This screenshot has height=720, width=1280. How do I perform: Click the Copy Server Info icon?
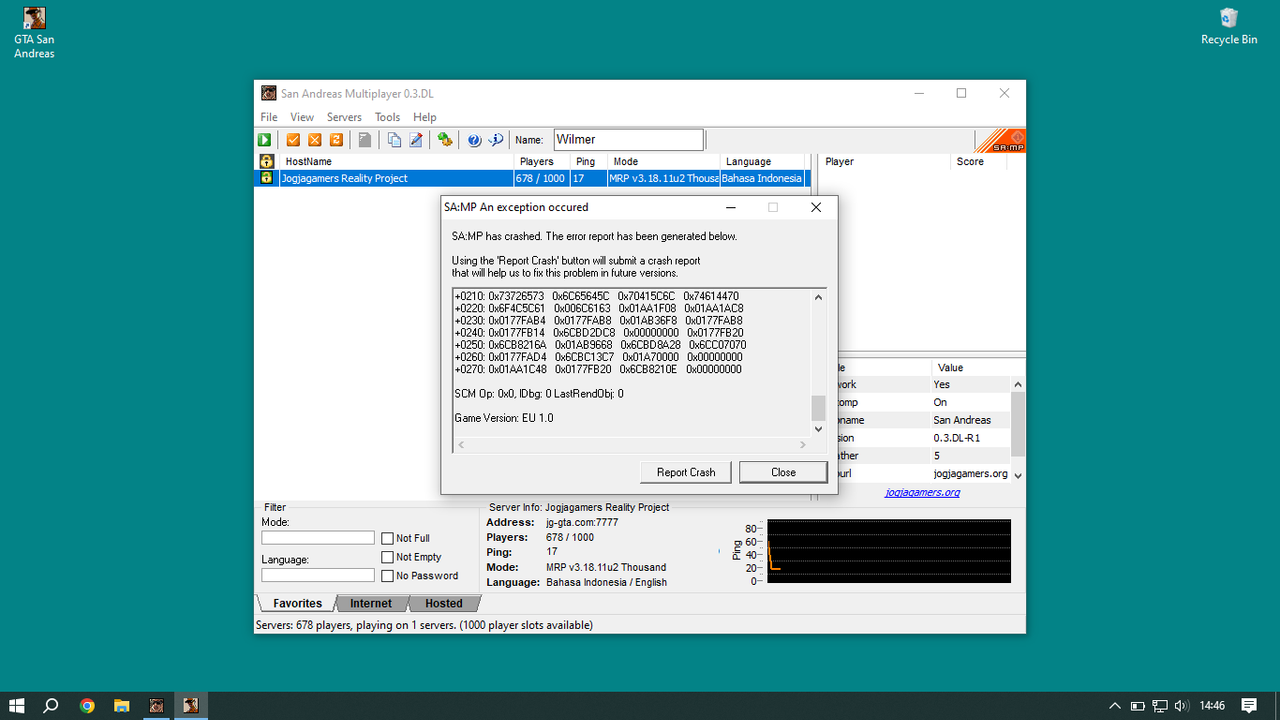point(394,140)
